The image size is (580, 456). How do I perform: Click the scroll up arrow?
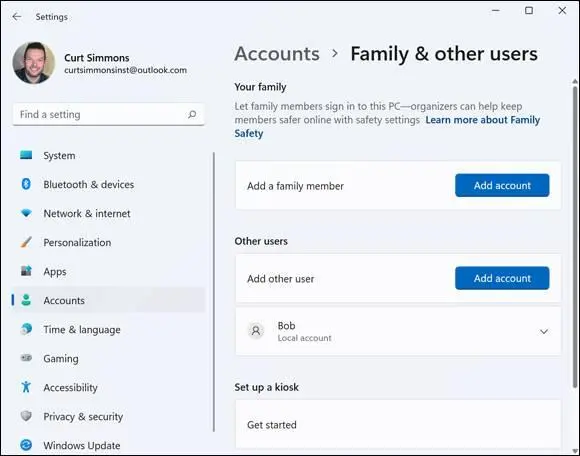click(575, 81)
